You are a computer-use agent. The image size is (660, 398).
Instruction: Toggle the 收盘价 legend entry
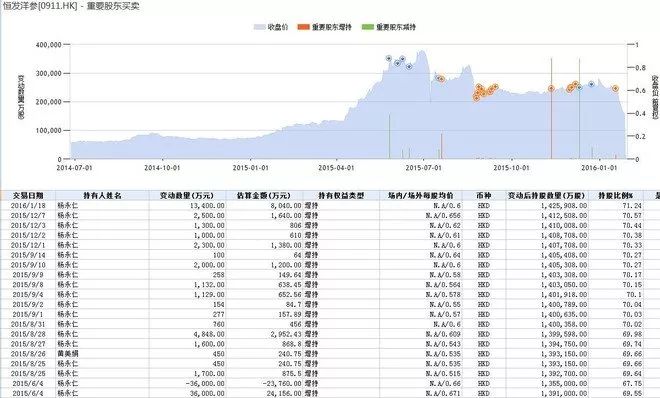pyautogui.click(x=271, y=27)
